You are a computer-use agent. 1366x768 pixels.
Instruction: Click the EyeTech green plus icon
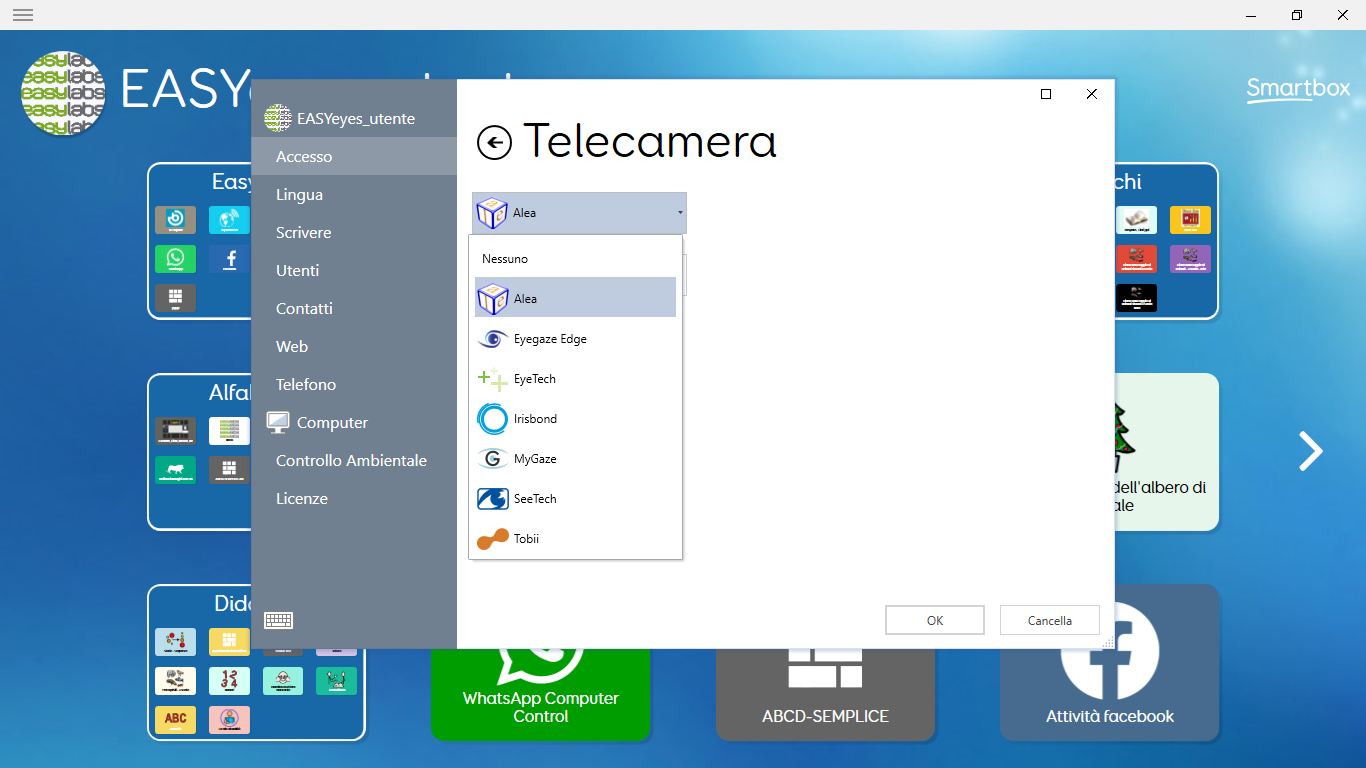(493, 379)
